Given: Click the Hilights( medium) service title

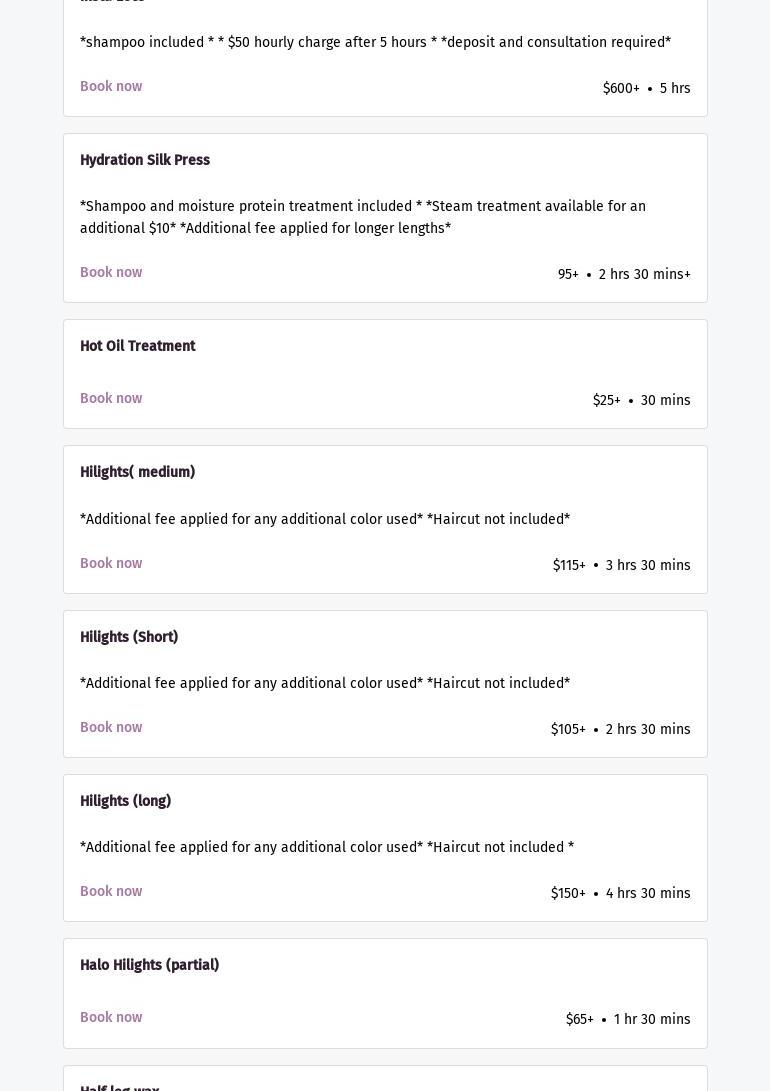Looking at the screenshot, I should 138,473.
